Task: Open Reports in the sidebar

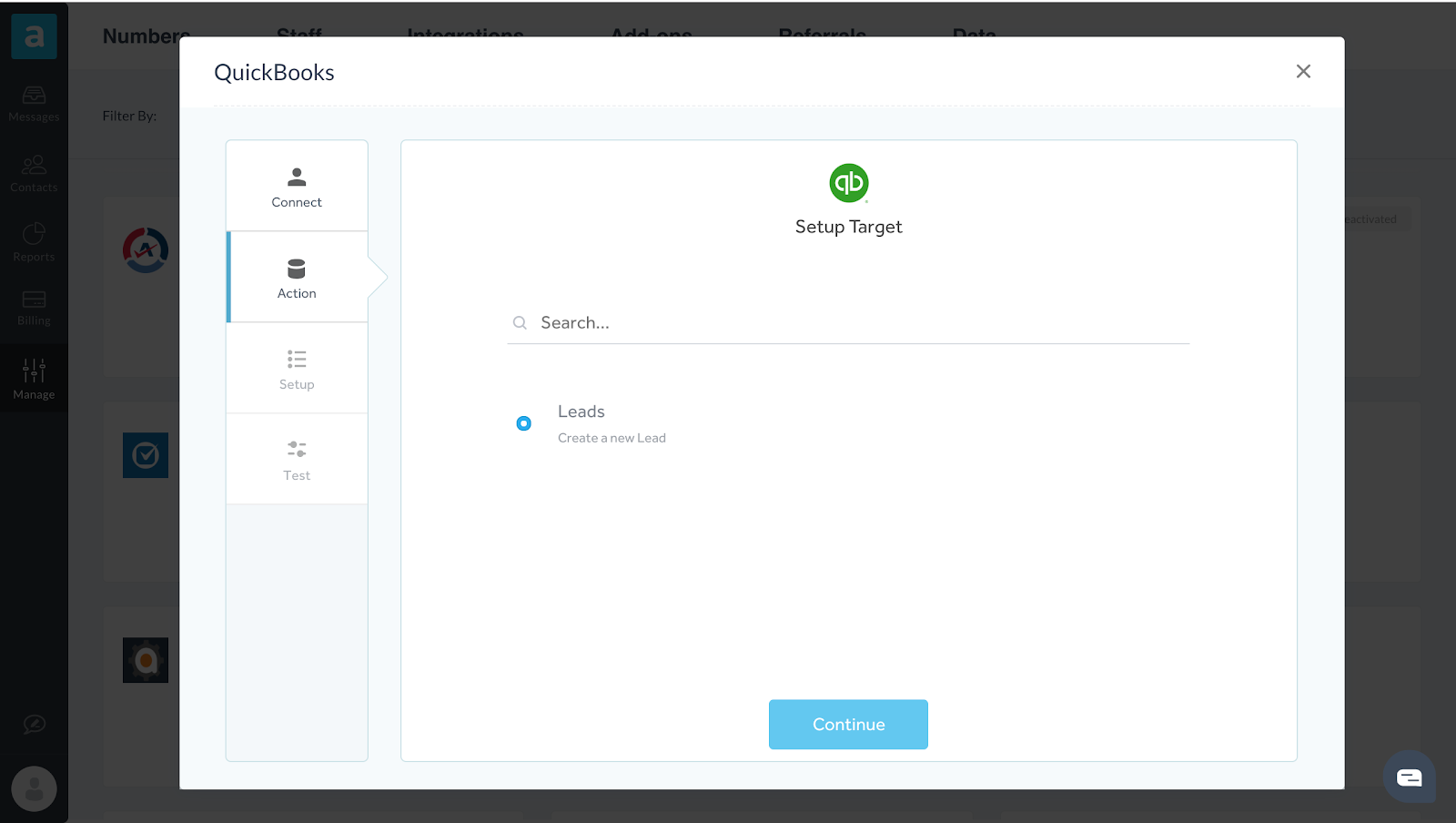Action: [34, 243]
